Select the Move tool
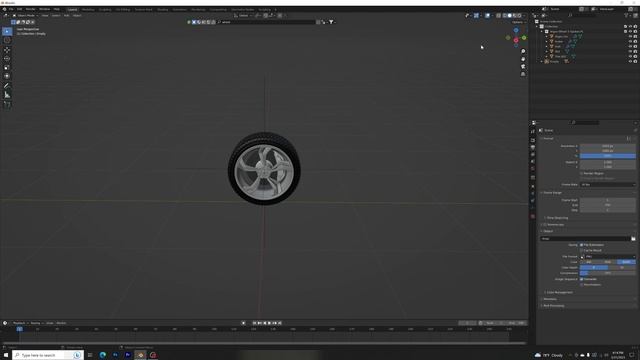Image resolution: width=640 pixels, height=360 pixels. point(7,50)
